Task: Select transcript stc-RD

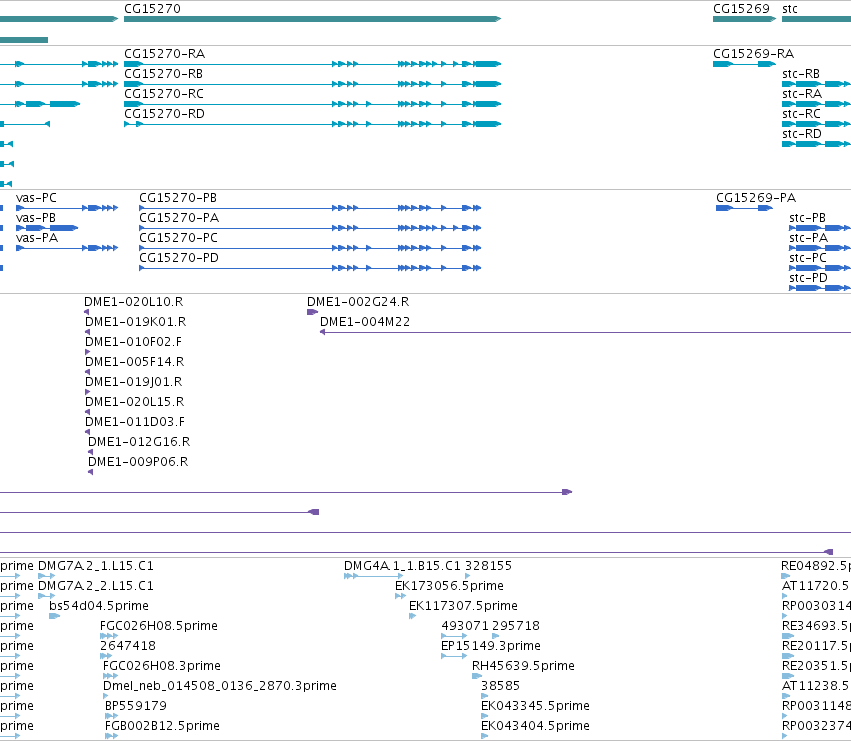Action: (816, 144)
